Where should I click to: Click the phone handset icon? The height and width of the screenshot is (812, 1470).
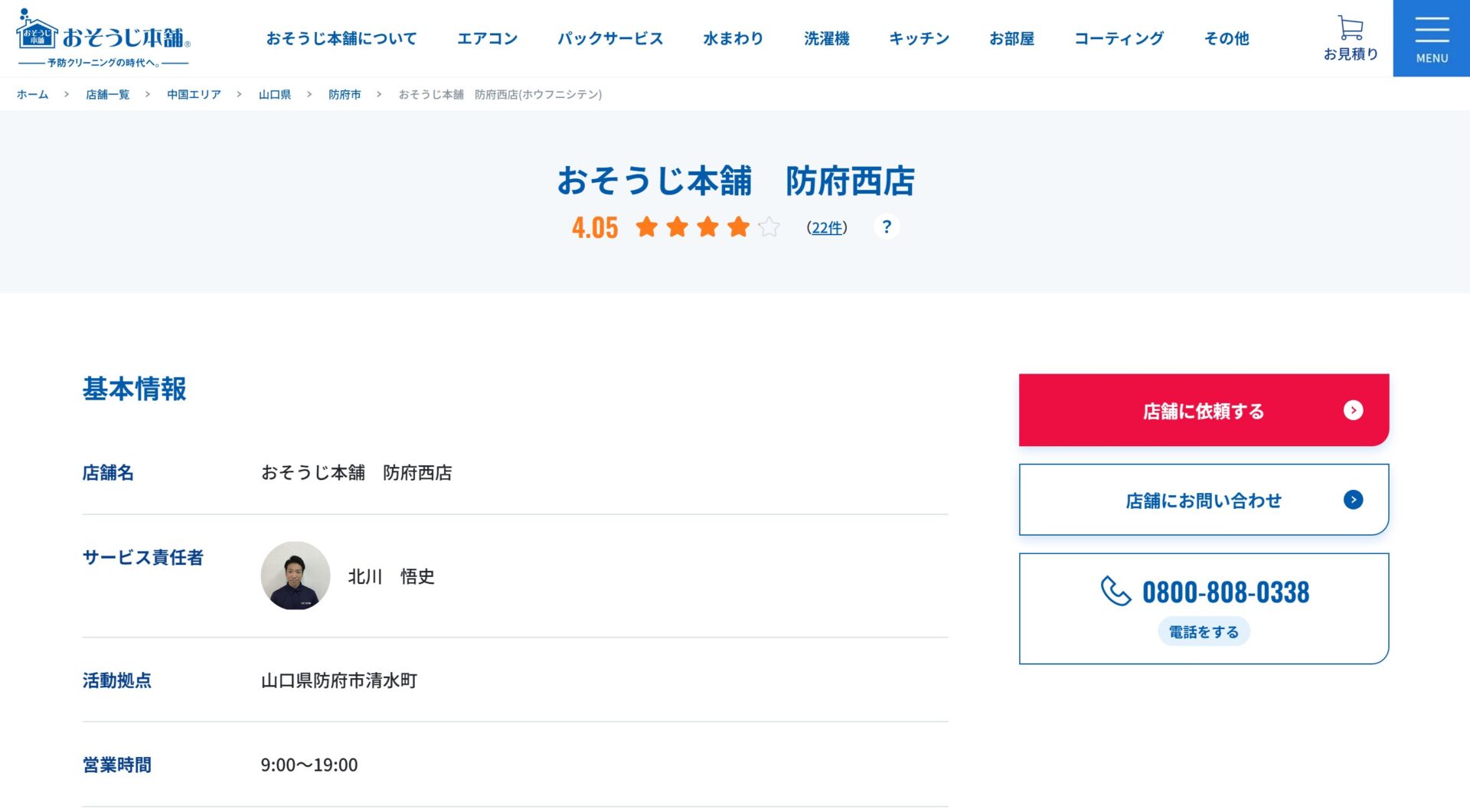pos(1116,591)
